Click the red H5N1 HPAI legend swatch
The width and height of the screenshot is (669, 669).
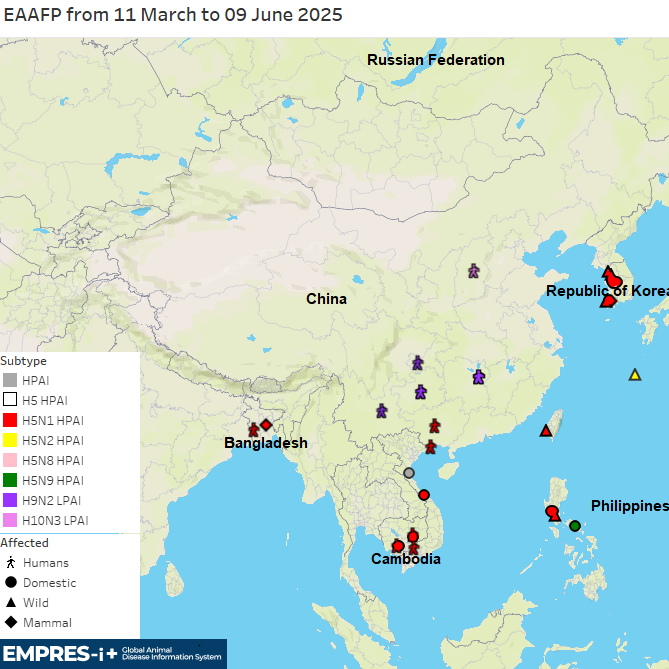[10, 420]
